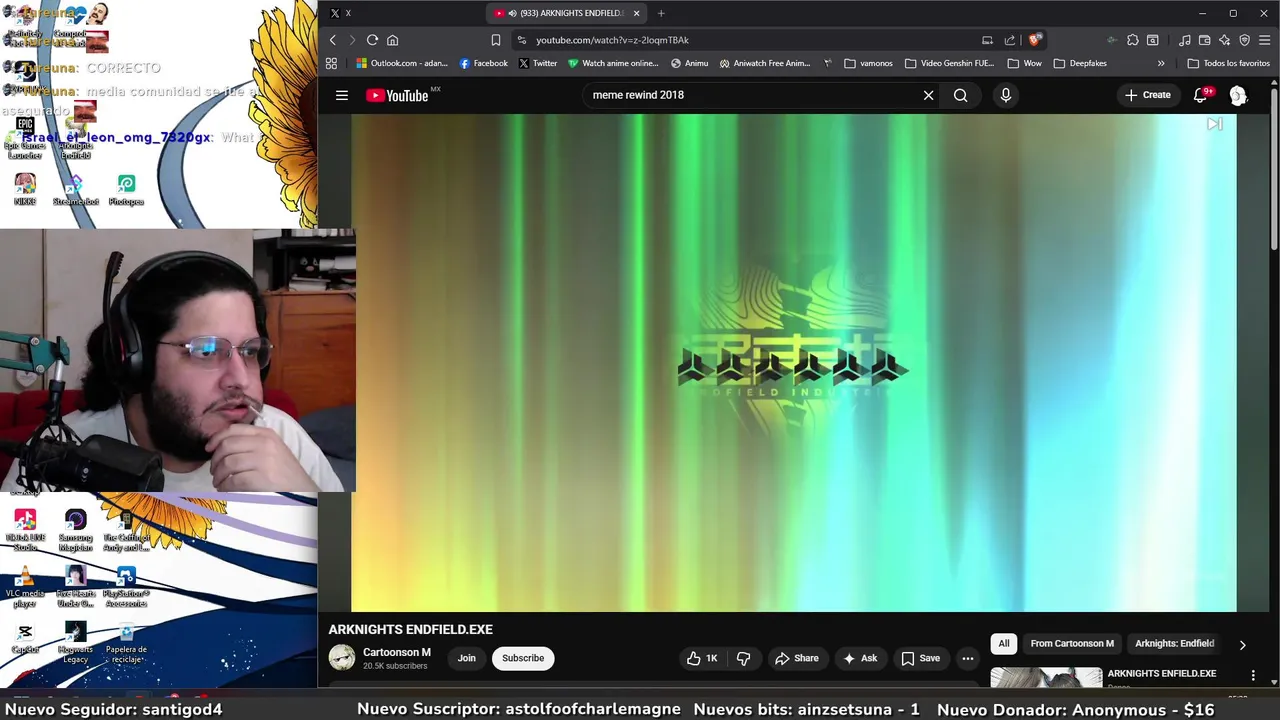Viewport: 1280px width, 720px height.
Task: Open more actions three-dot menu
Action: (967, 658)
